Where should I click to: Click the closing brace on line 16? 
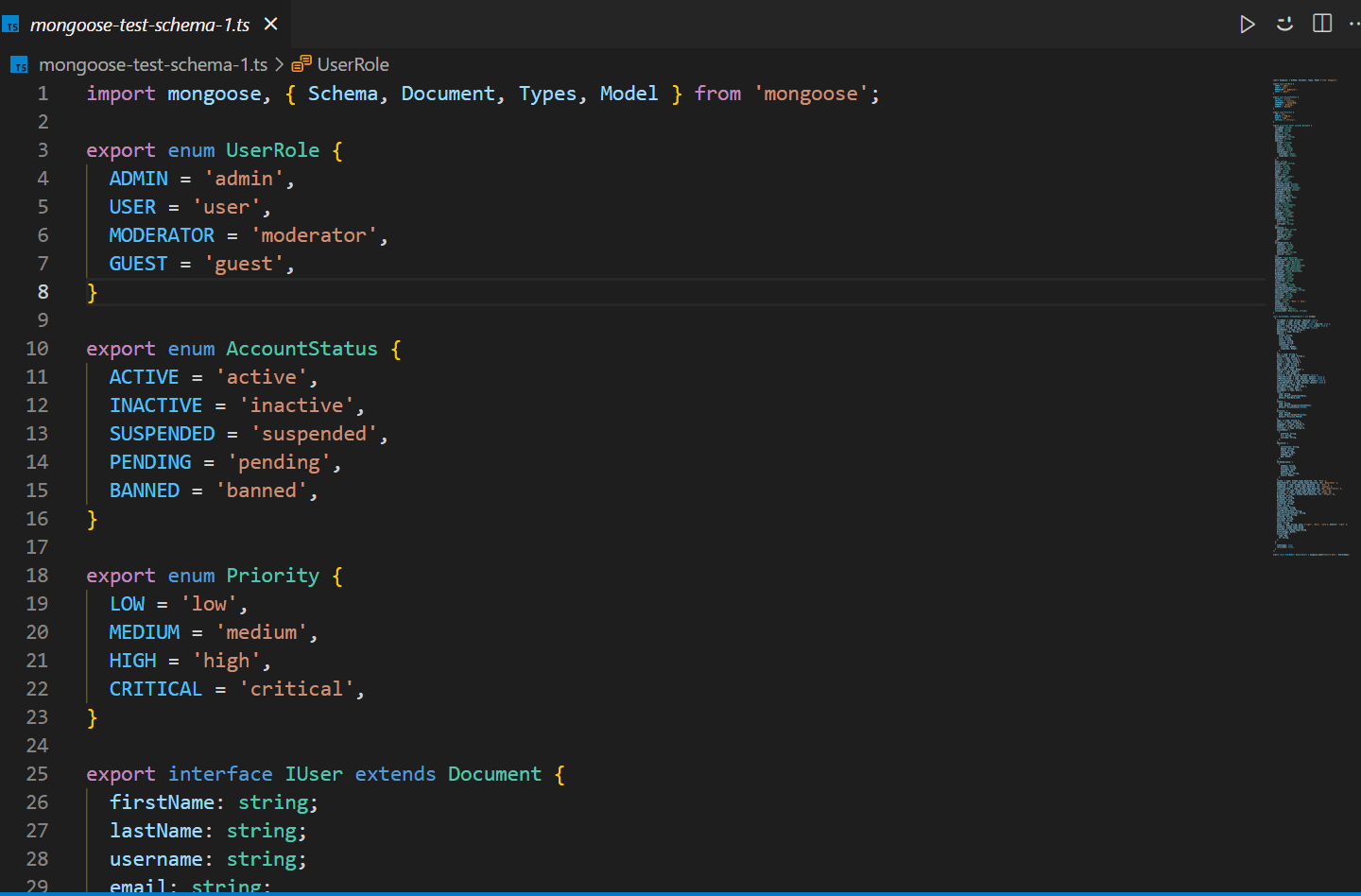(92, 519)
